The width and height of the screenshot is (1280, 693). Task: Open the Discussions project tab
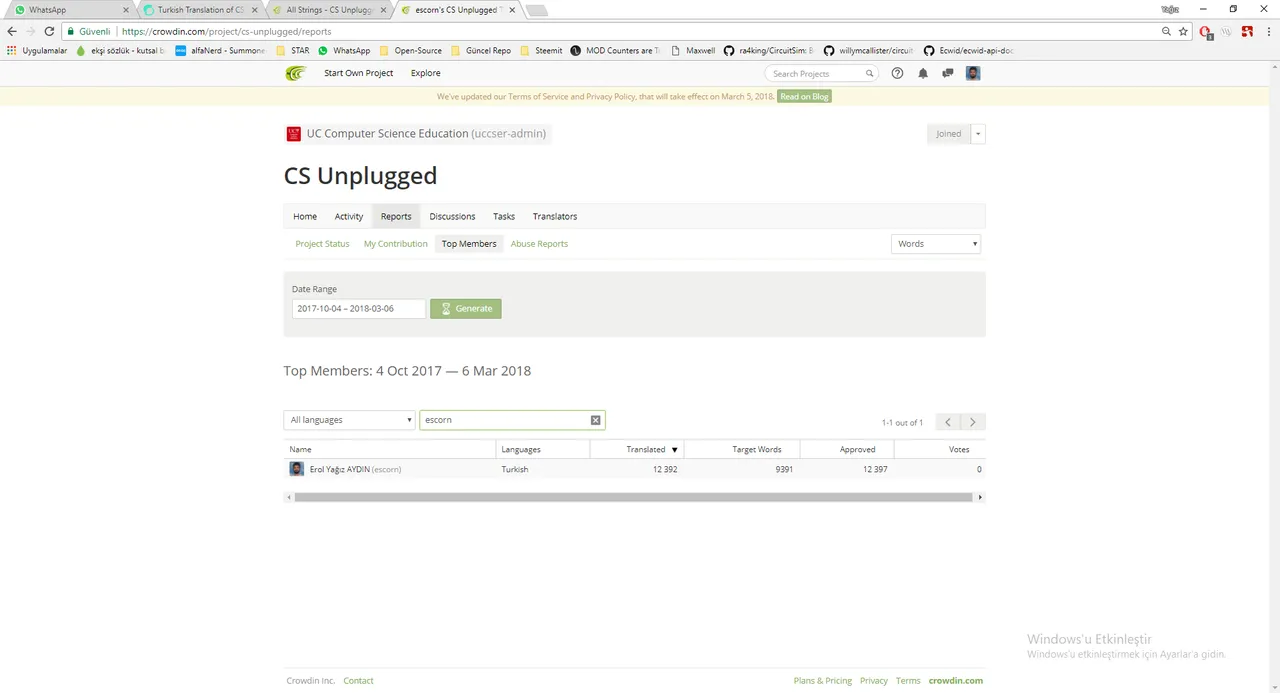coord(452,216)
